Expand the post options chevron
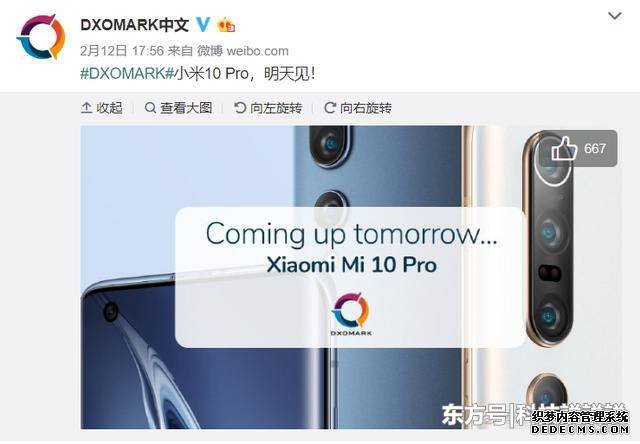The image size is (640, 444). click(615, 16)
